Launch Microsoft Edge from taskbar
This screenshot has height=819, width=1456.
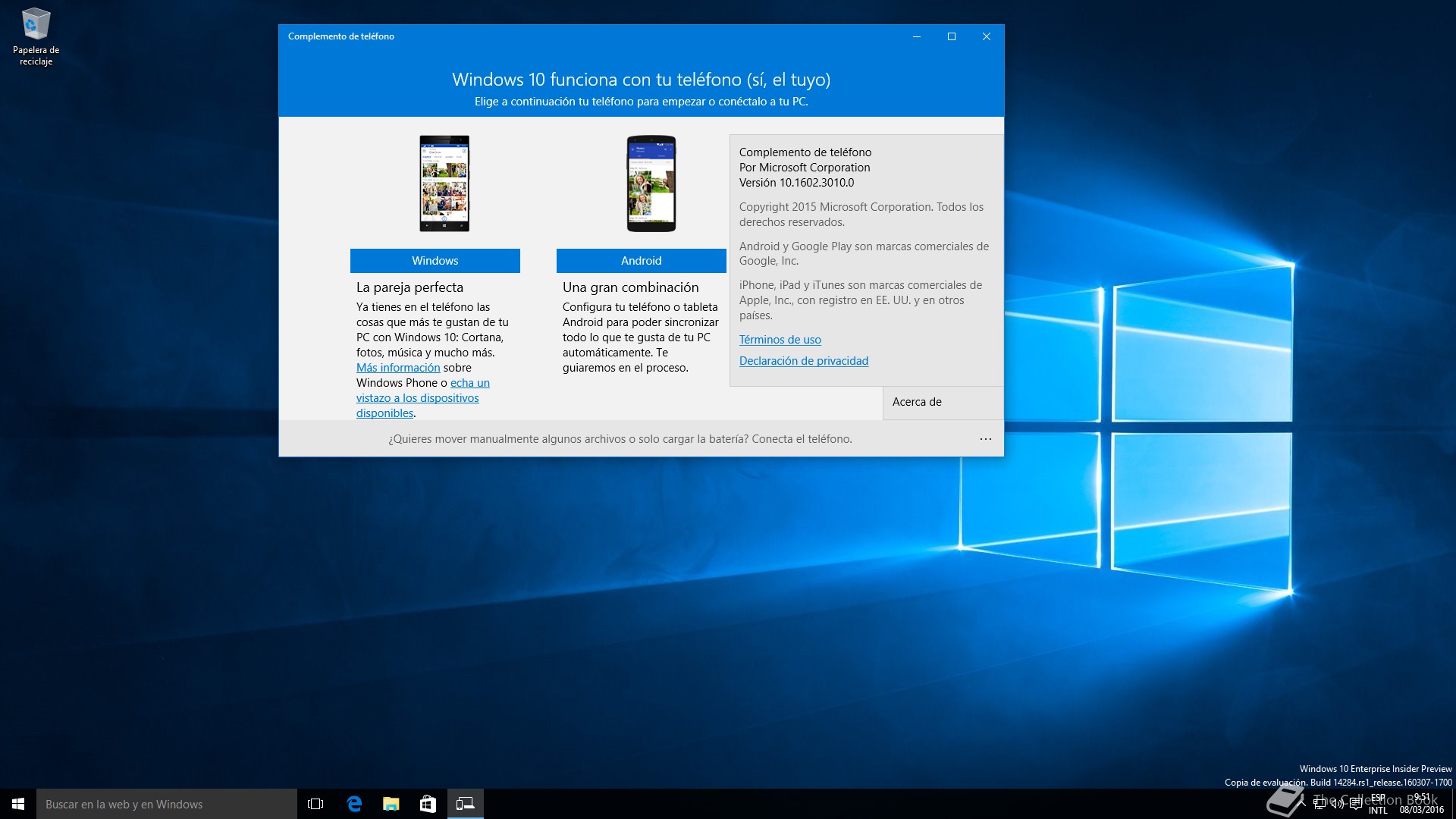point(353,804)
